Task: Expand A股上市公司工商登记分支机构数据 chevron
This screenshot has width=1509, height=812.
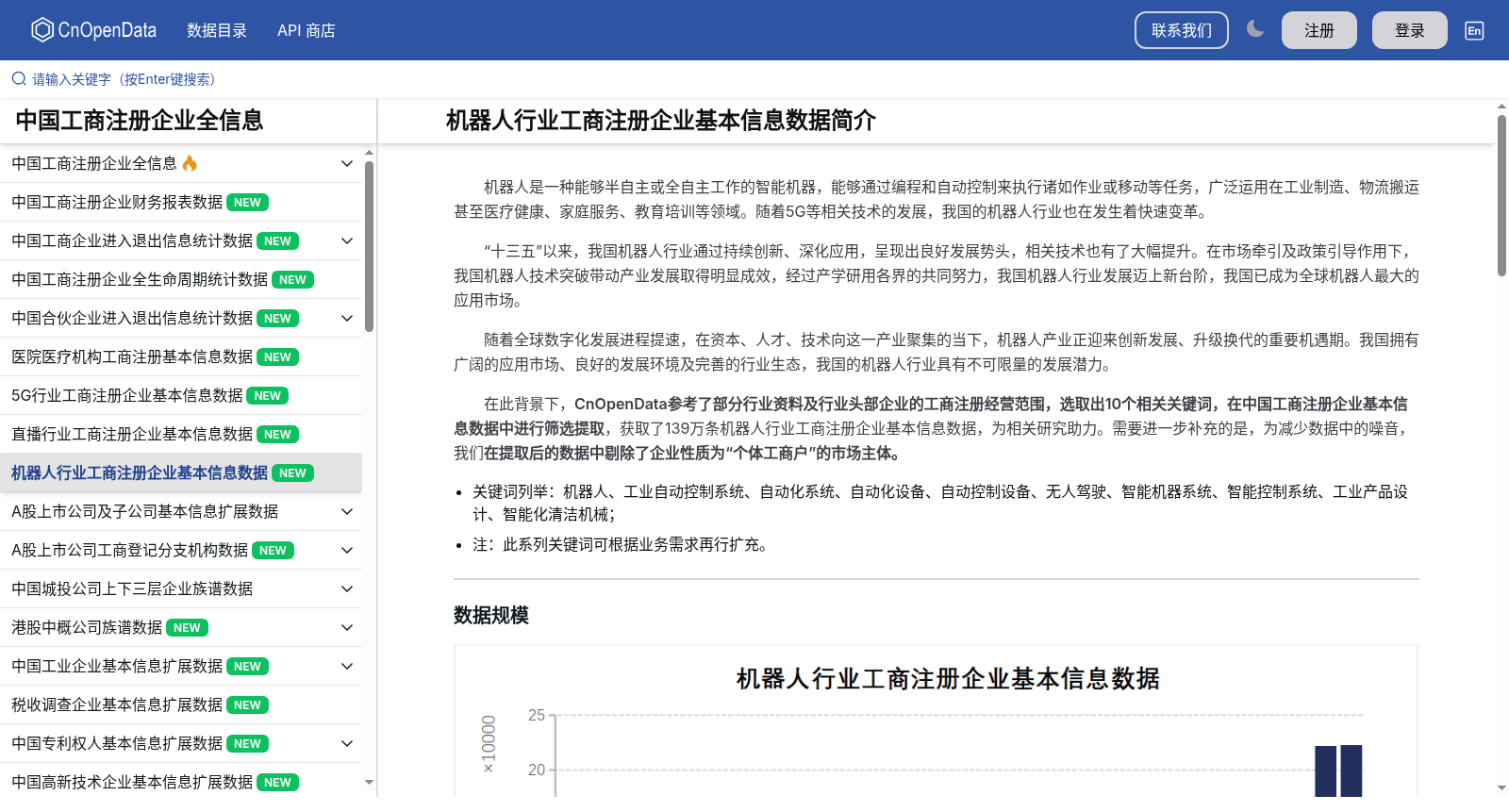Action: coord(347,550)
